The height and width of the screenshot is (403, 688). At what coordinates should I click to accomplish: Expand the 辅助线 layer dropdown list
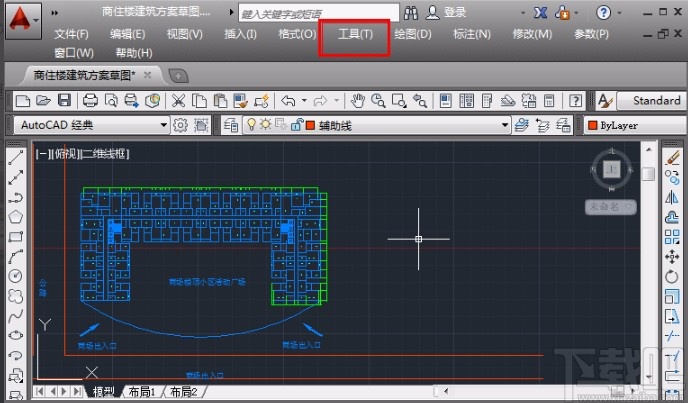tap(495, 125)
